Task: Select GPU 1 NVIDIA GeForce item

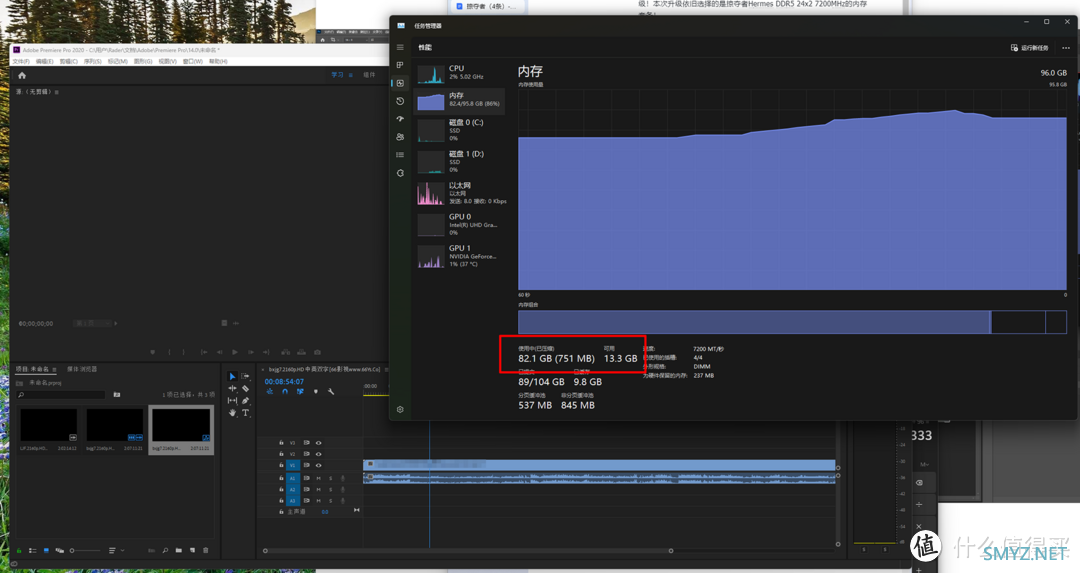Action: pyautogui.click(x=460, y=256)
